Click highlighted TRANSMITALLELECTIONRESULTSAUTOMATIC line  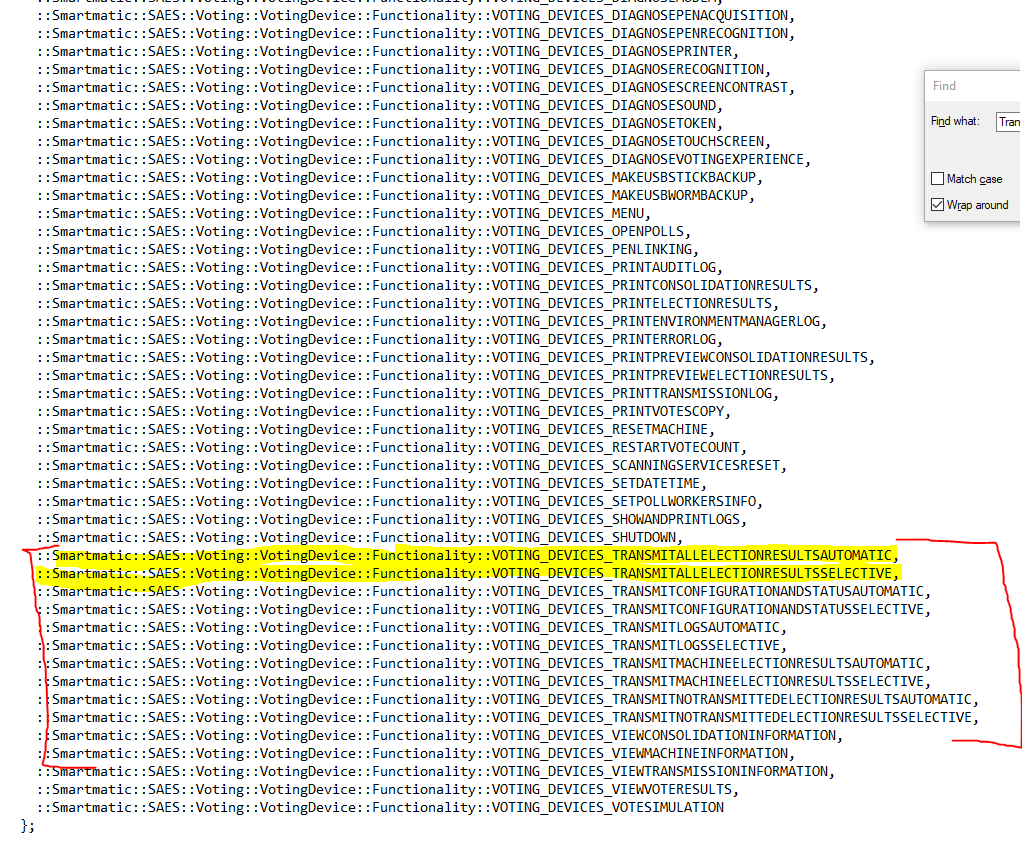467,556
